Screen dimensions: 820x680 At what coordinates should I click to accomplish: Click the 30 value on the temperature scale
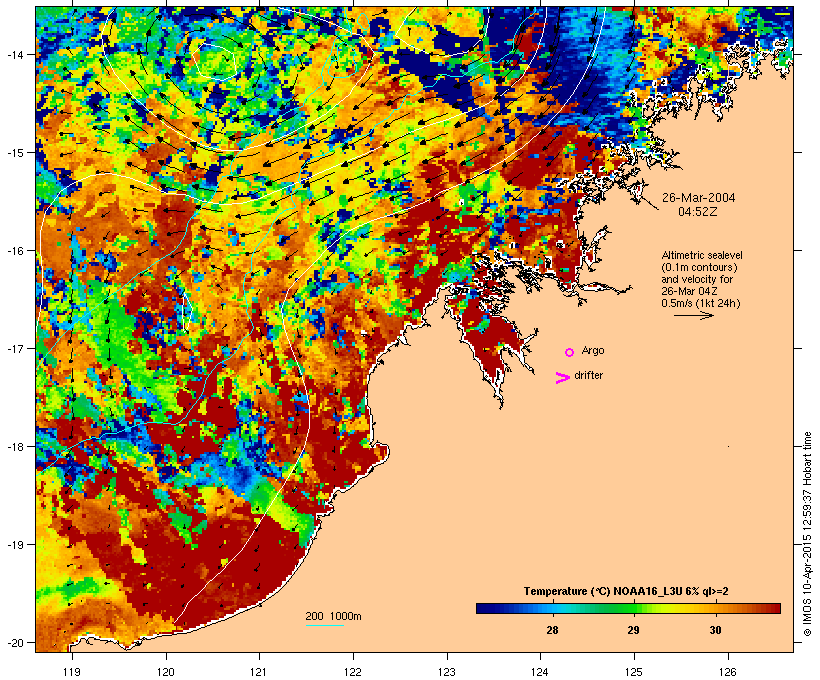(715, 630)
